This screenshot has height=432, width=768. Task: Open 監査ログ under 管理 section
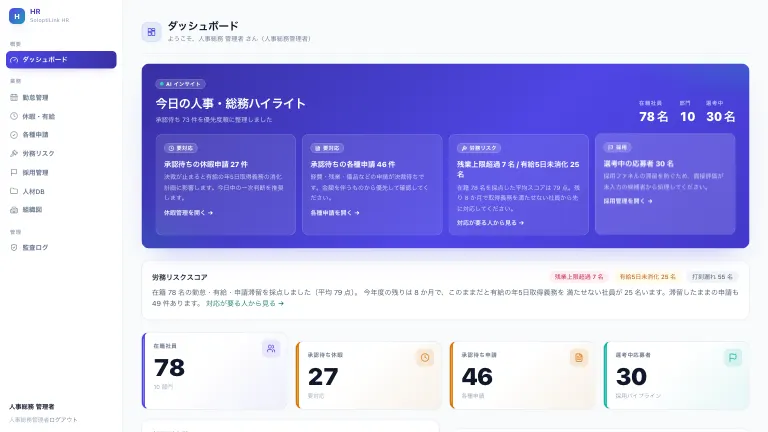pos(61,247)
